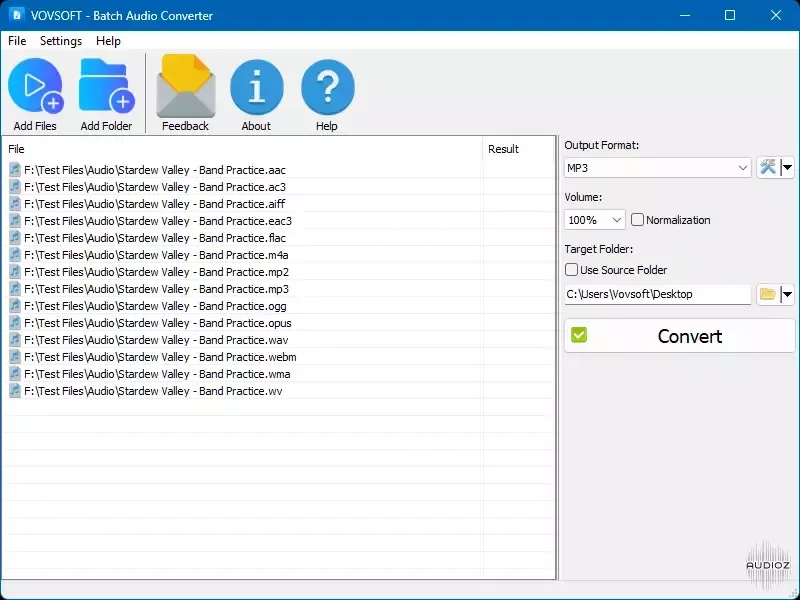Viewport: 800px width, 600px height.
Task: Close the Batch Audio Converter window
Action: 776,15
